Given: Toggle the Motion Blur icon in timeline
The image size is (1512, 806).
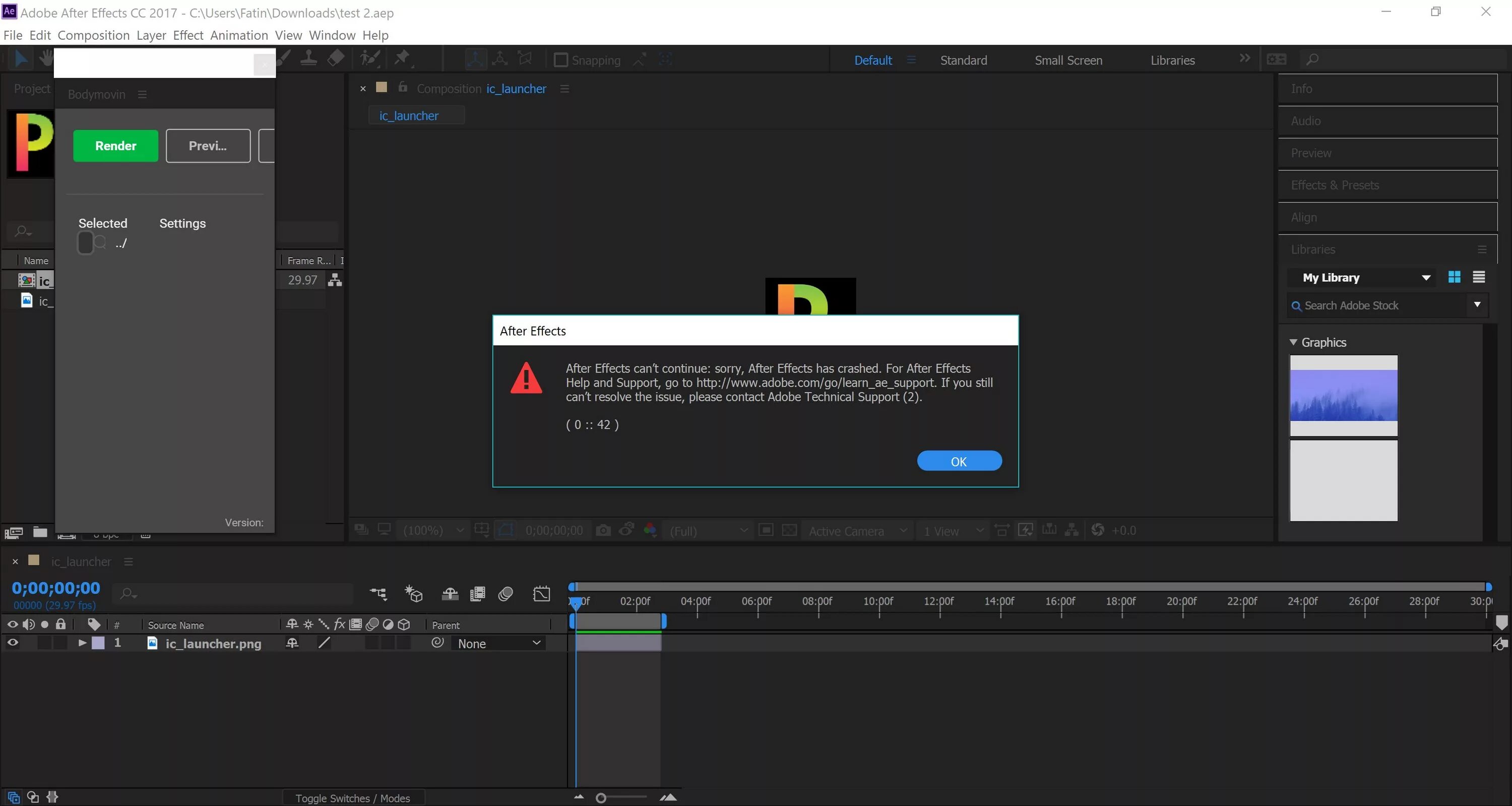Looking at the screenshot, I should click(506, 594).
